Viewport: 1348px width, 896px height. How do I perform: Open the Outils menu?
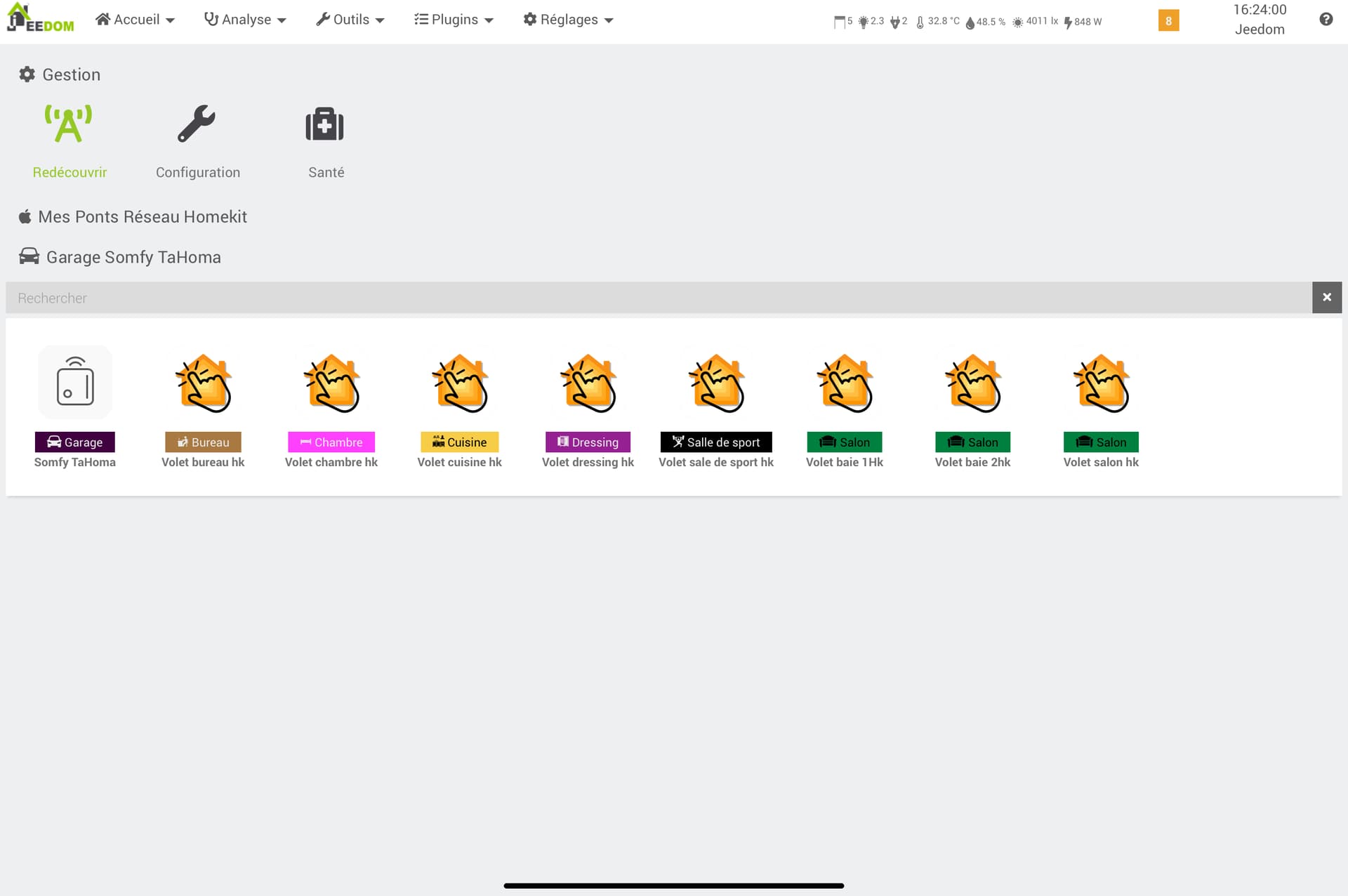coord(350,20)
